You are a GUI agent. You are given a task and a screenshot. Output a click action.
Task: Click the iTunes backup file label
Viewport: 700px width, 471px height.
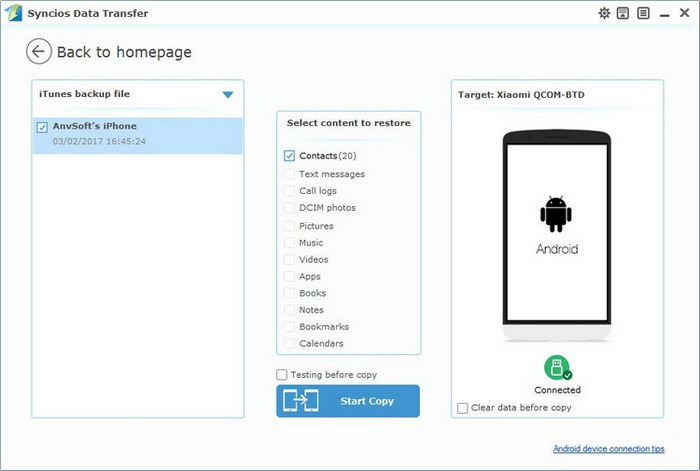tap(84, 94)
